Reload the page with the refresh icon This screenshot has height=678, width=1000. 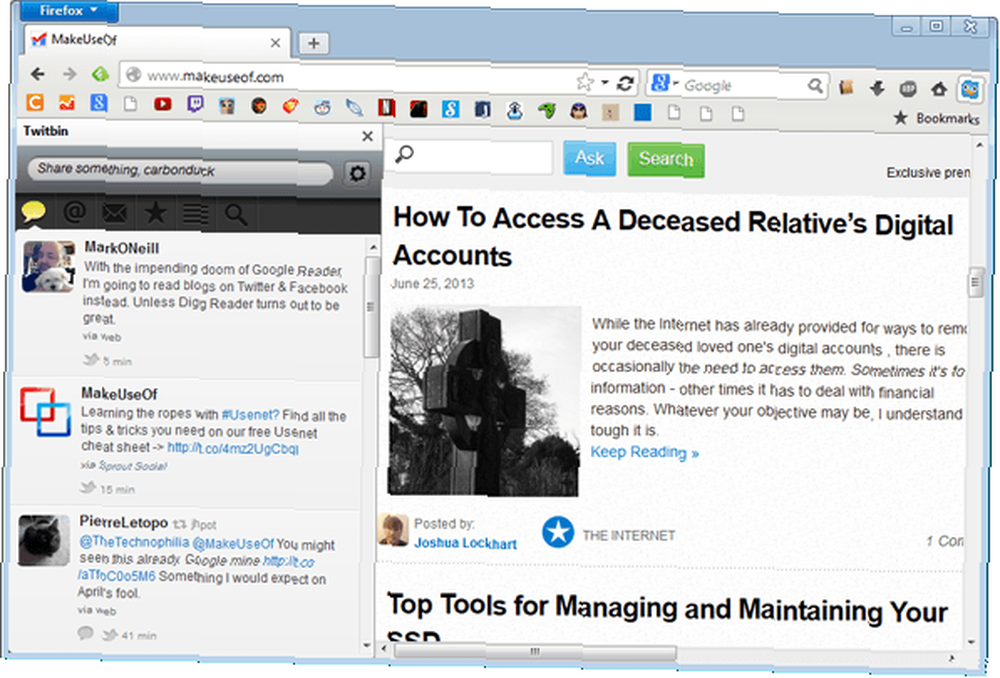[x=626, y=83]
